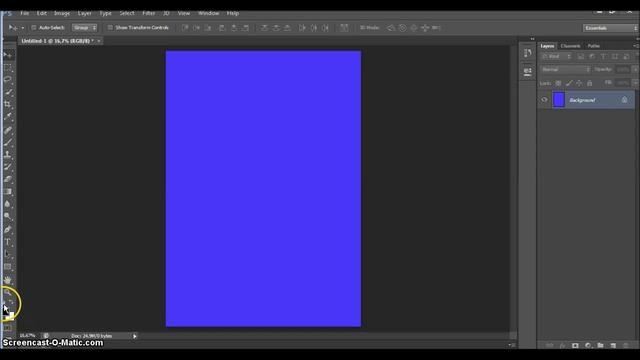Image resolution: width=640 pixels, height=360 pixels.
Task: Open the History panel icon
Action: click(x=528, y=53)
